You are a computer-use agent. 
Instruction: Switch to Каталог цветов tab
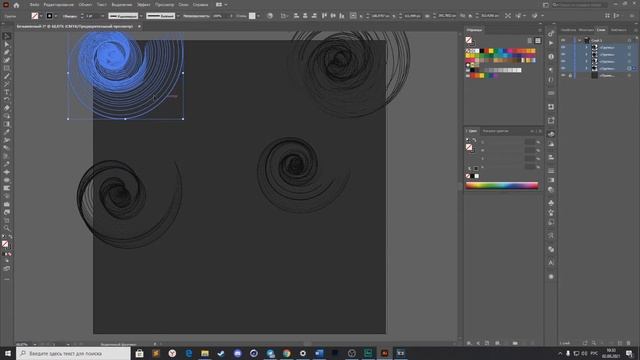point(496,131)
